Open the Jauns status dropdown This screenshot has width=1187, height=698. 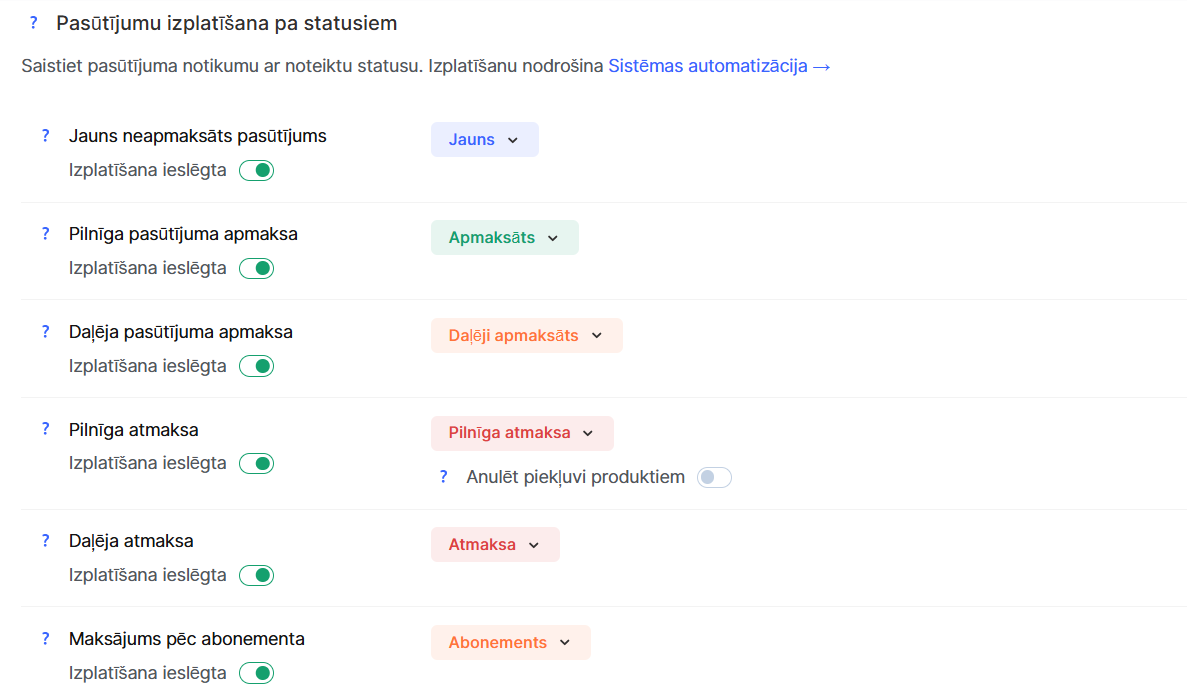(x=485, y=140)
